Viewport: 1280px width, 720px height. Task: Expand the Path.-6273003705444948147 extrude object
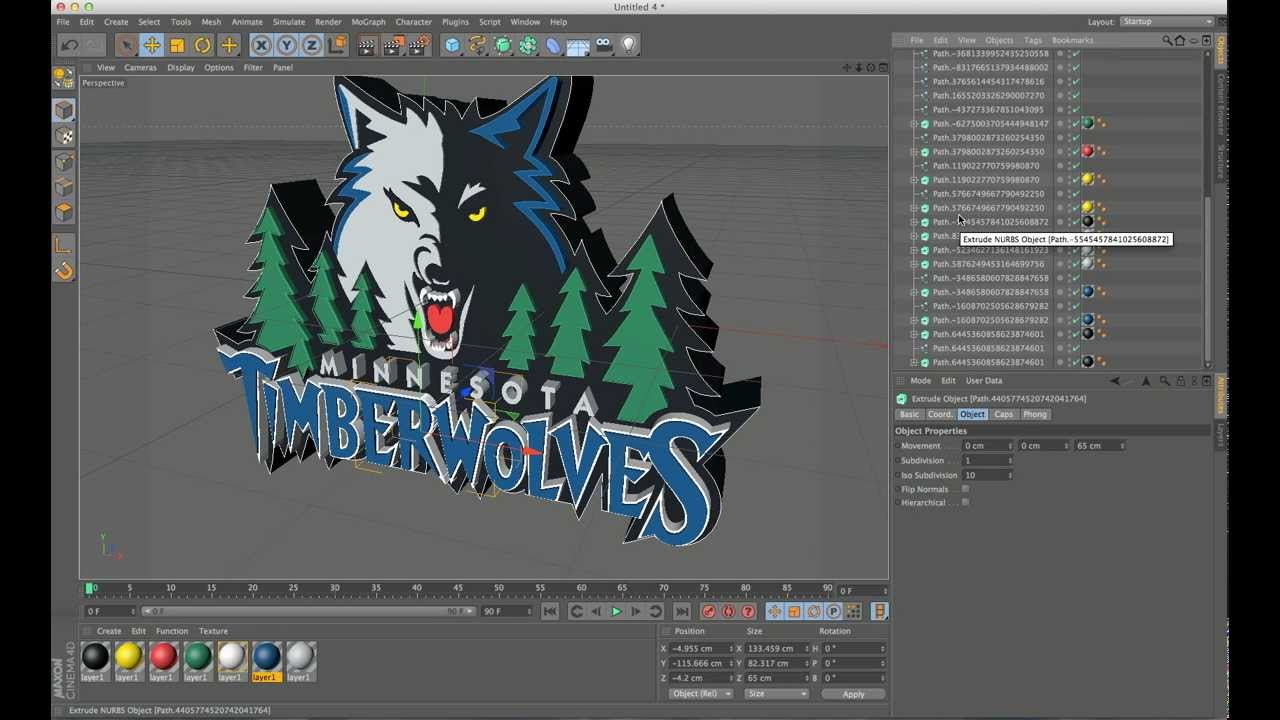tap(913, 124)
